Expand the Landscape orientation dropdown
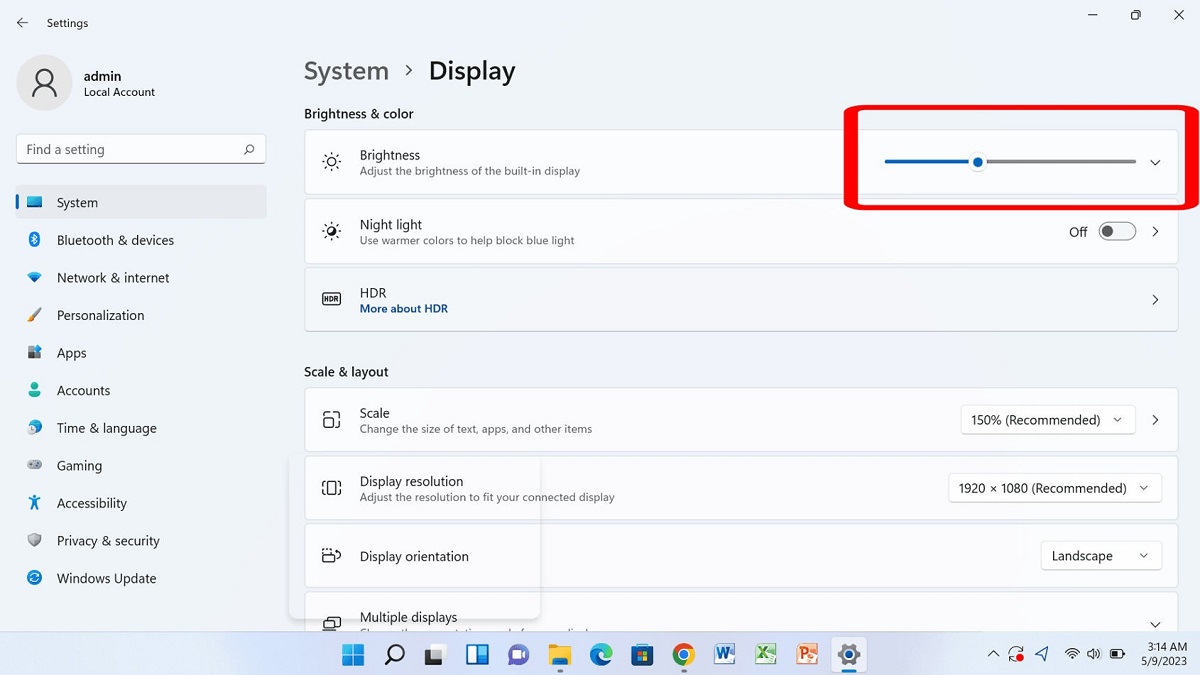This screenshot has width=1200, height=675. tap(1101, 555)
